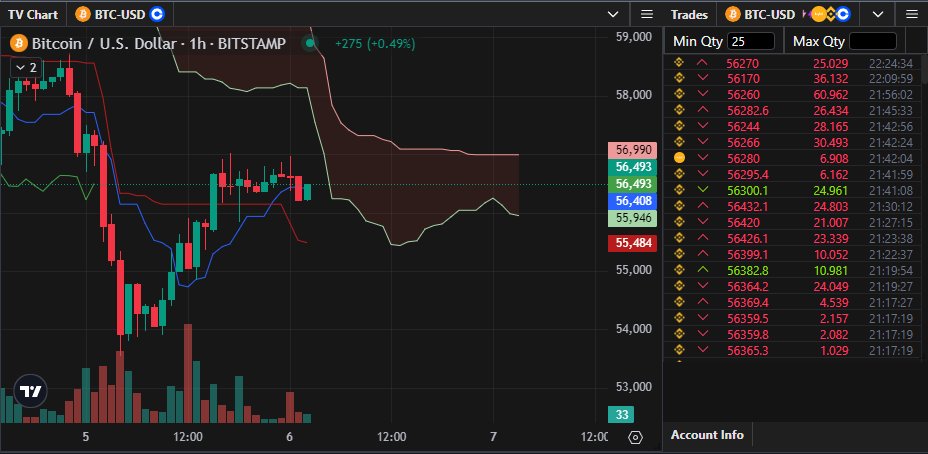This screenshot has height=454, width=928.
Task: Click the up arrow on the 56432.1 trade
Action: point(703,206)
